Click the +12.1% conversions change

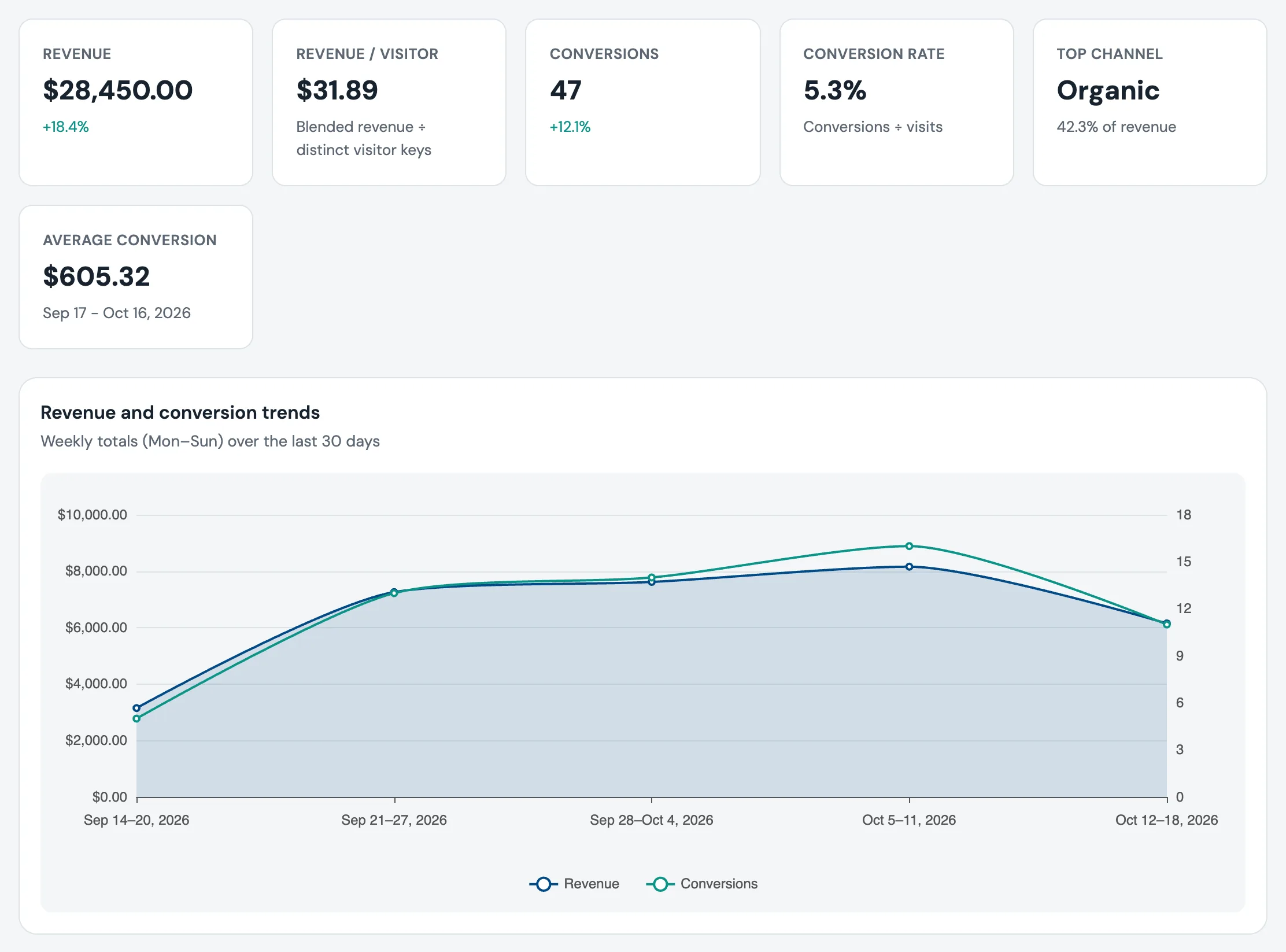tap(570, 127)
